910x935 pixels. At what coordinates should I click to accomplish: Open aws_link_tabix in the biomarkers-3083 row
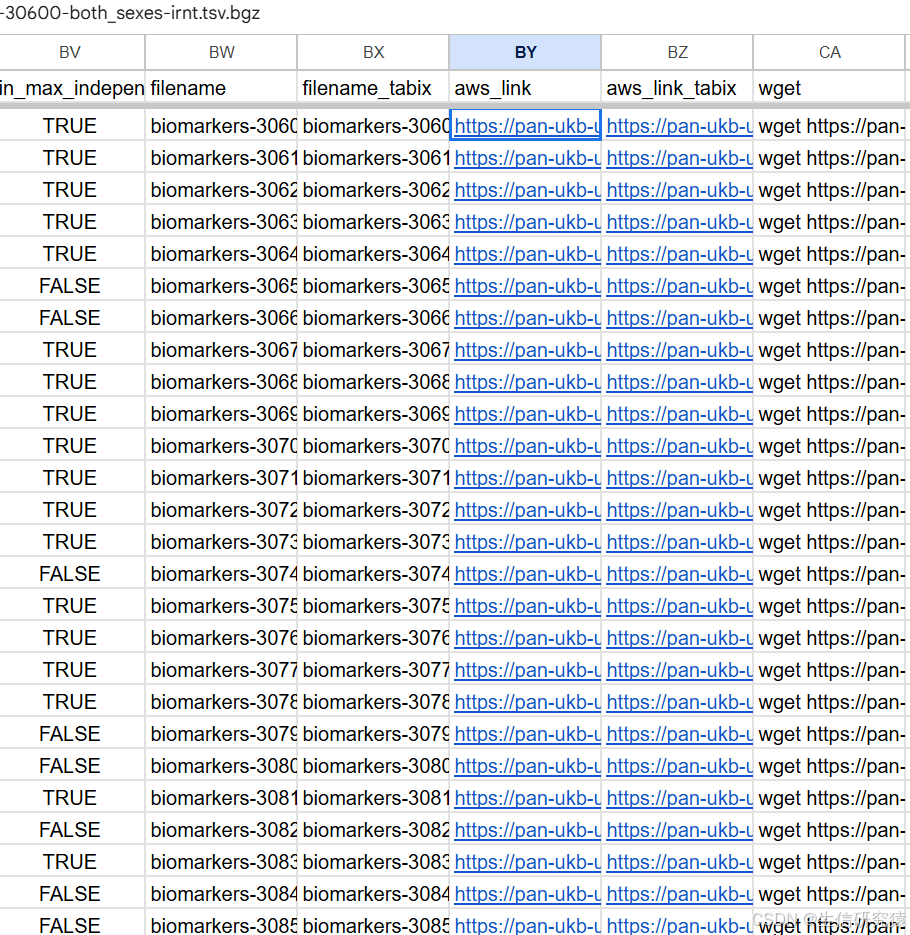pos(679,862)
